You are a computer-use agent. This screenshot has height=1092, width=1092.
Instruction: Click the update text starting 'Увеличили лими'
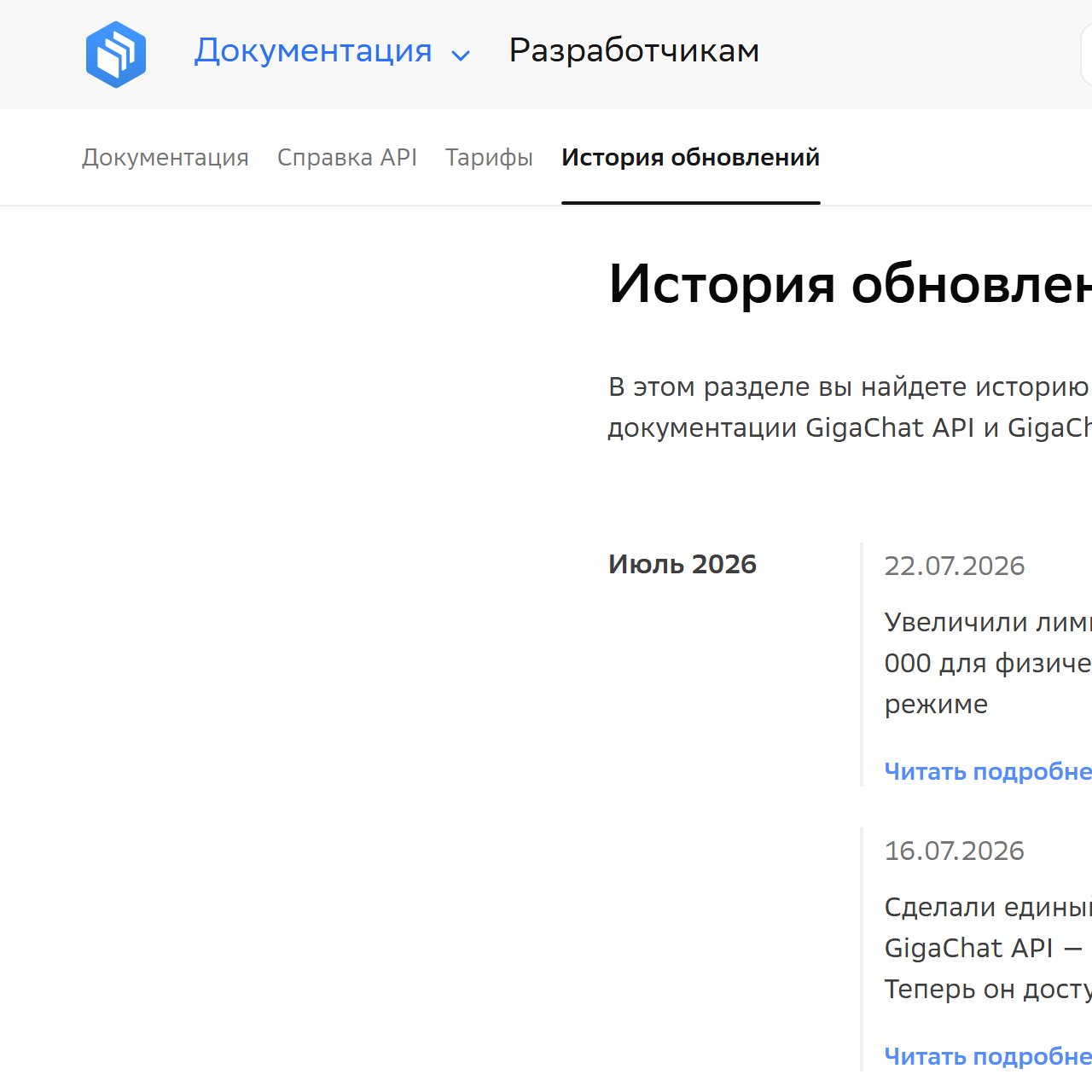[988, 663]
